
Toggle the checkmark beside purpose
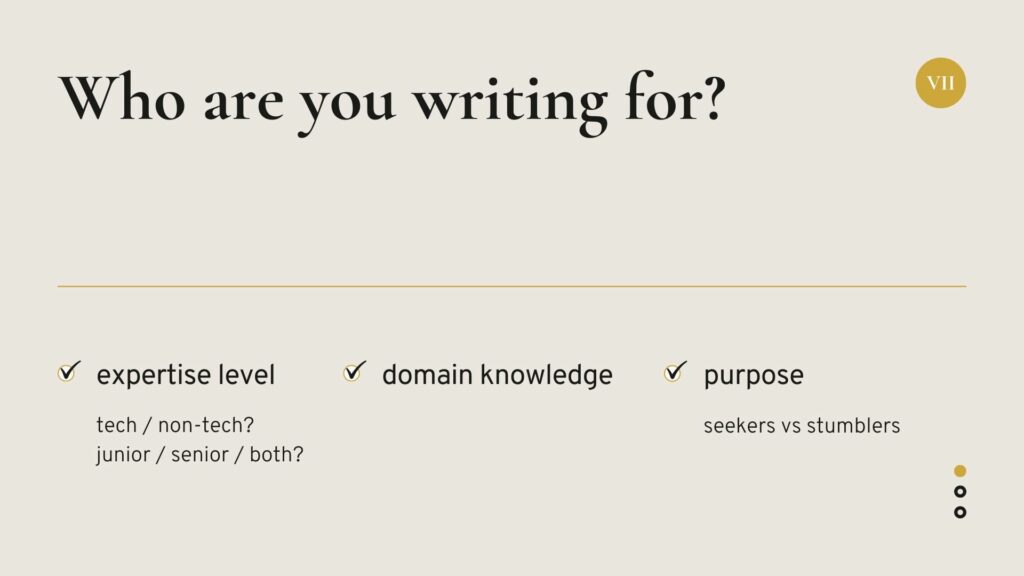(675, 372)
